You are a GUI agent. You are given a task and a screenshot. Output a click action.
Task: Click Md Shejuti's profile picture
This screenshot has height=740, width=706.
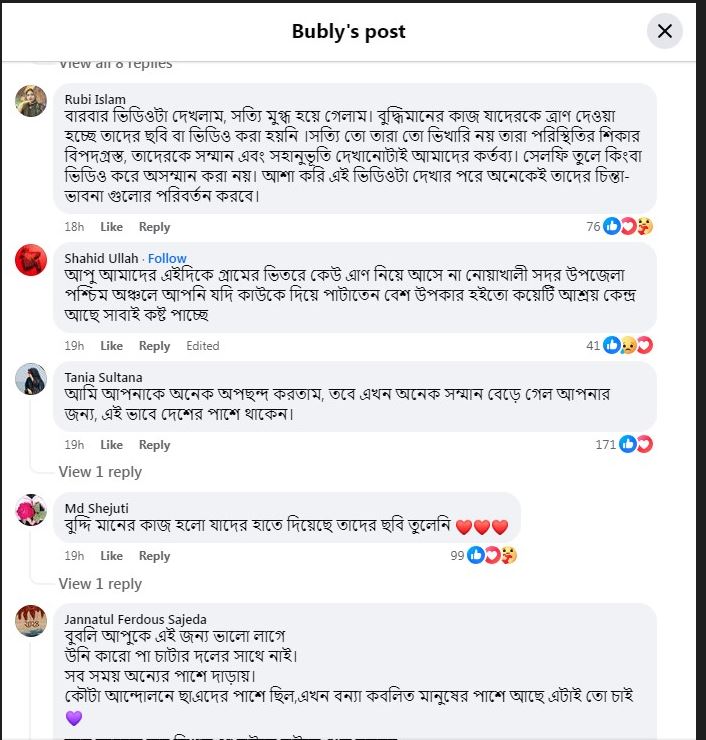pyautogui.click(x=31, y=510)
